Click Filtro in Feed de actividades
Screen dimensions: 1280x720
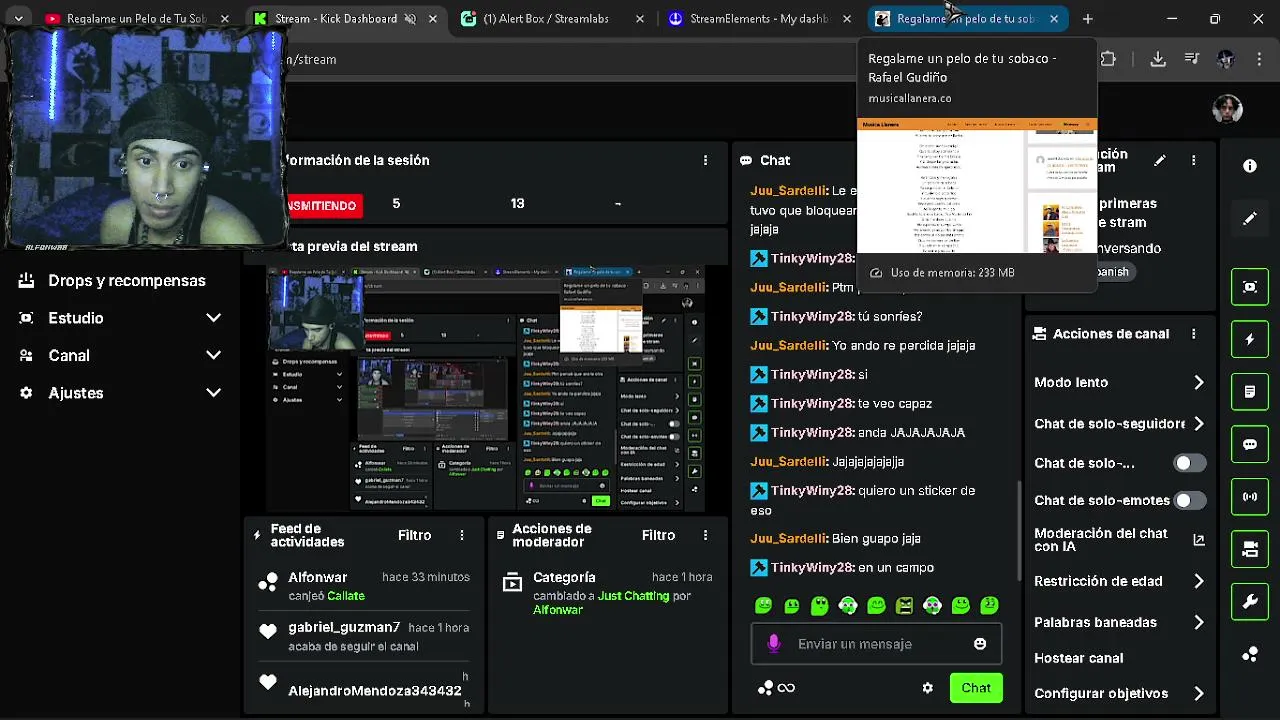414,535
